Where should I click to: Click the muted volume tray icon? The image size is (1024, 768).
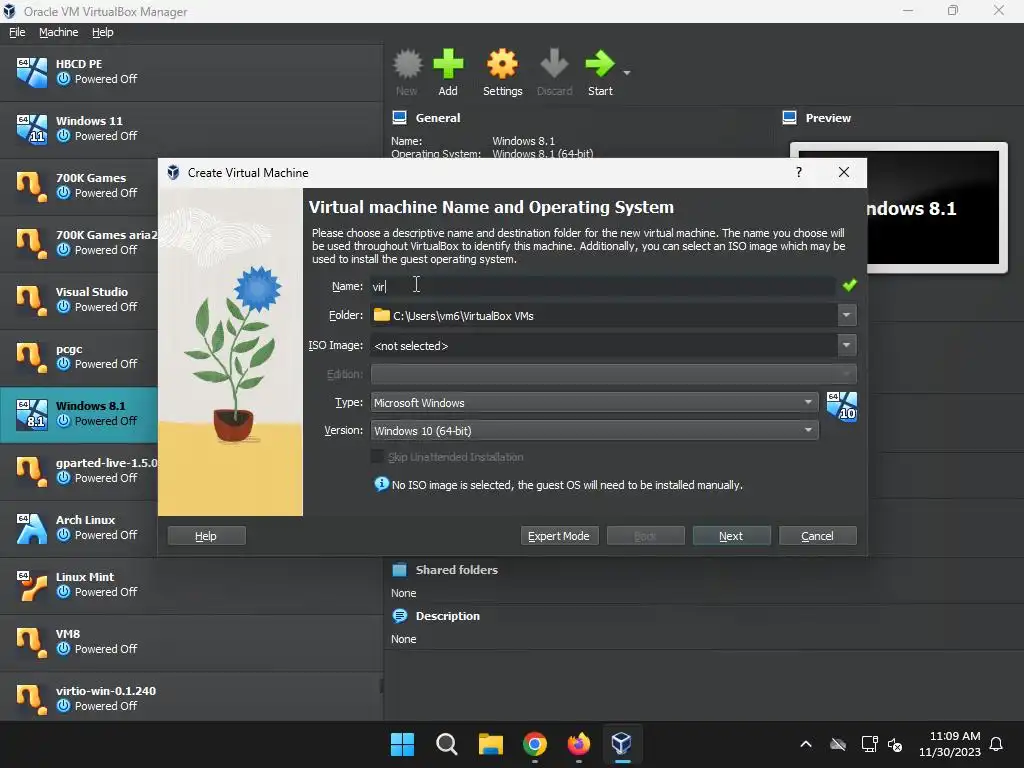[895, 744]
